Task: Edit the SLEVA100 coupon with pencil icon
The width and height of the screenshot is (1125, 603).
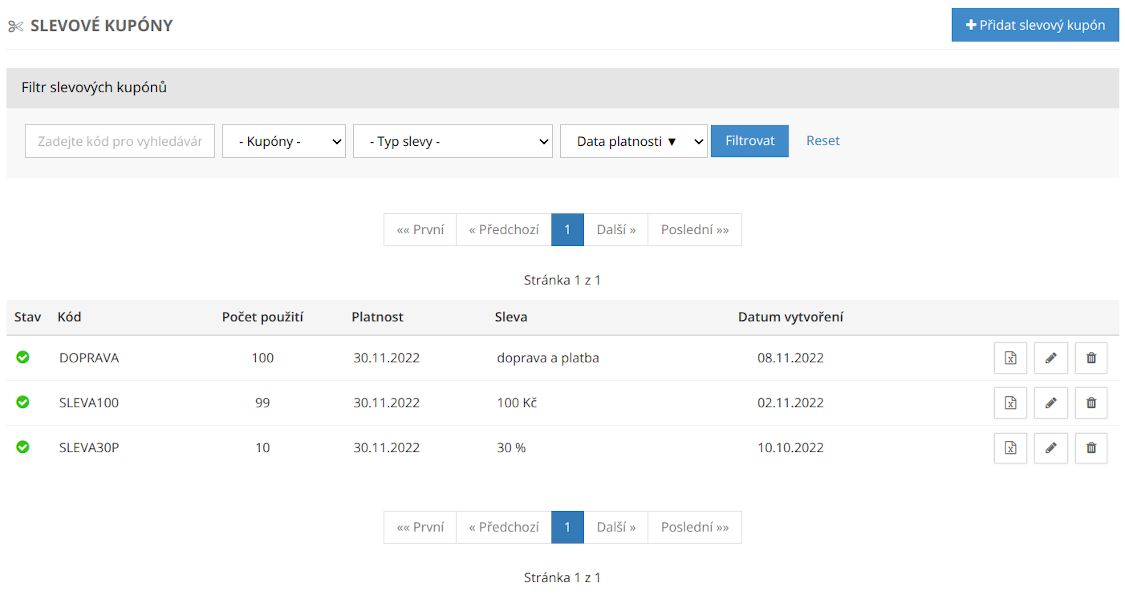Action: click(x=1050, y=403)
